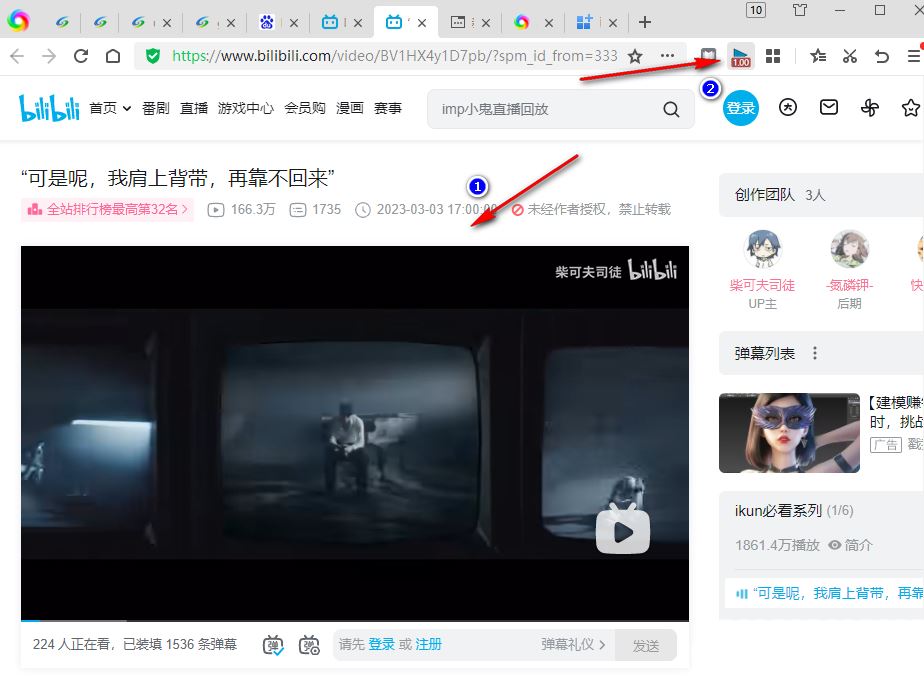924x676 pixels.
Task: Go to browser home page icon
Action: point(113,56)
